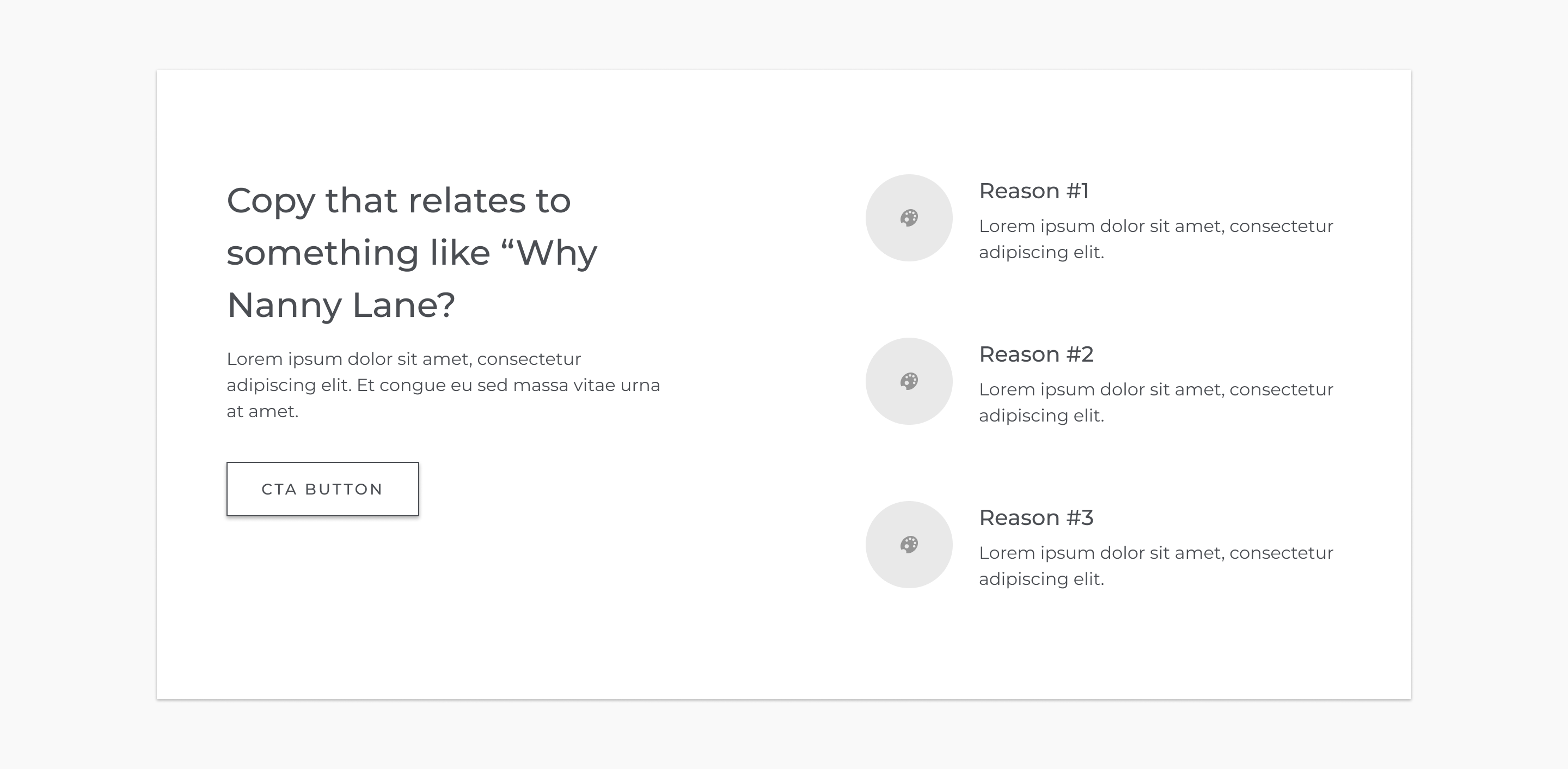Click the "at amet." paragraph line
Screen dimensions: 1568x769
[262, 412]
